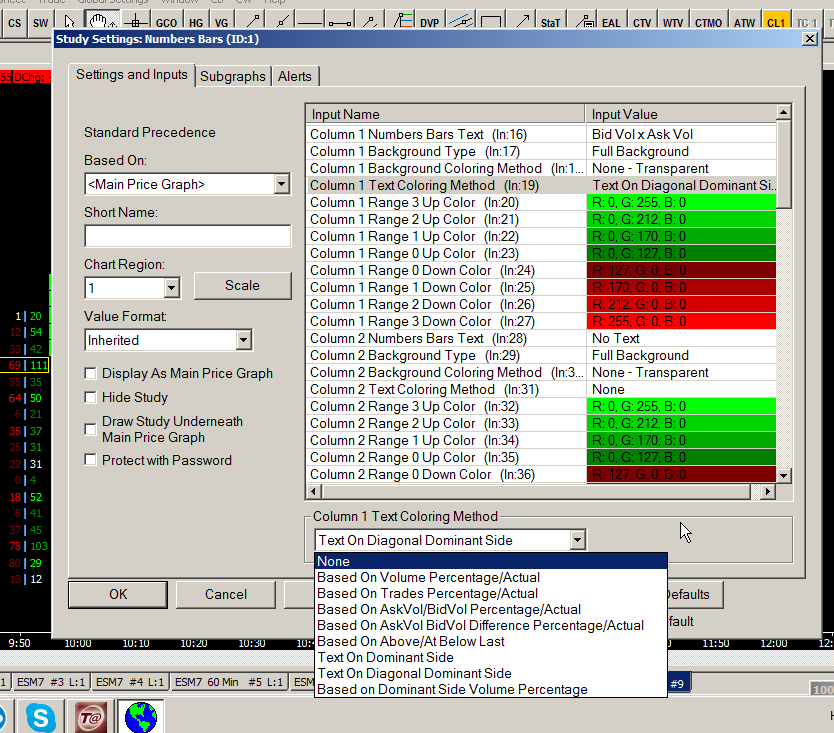
Task: Choose Text On Dominant Side option
Action: (x=491, y=657)
